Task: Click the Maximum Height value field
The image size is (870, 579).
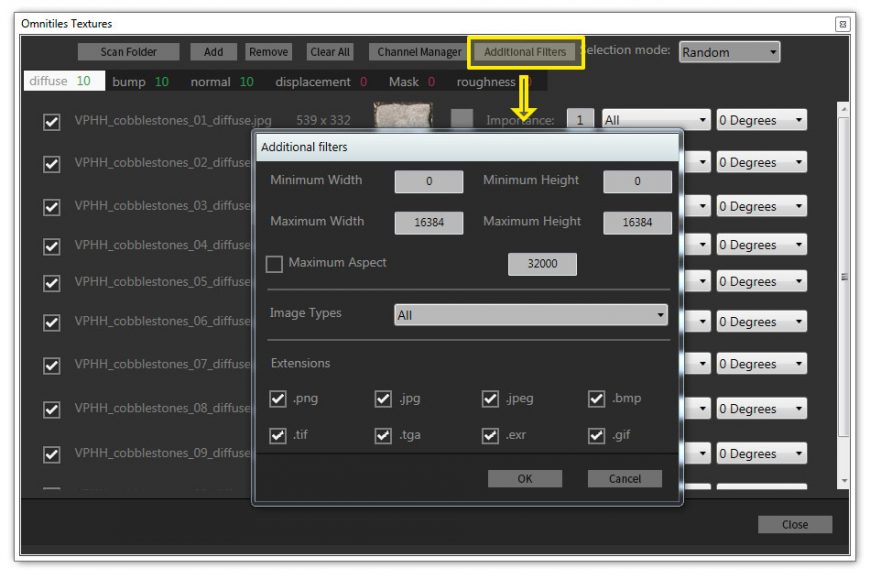Action: [637, 223]
